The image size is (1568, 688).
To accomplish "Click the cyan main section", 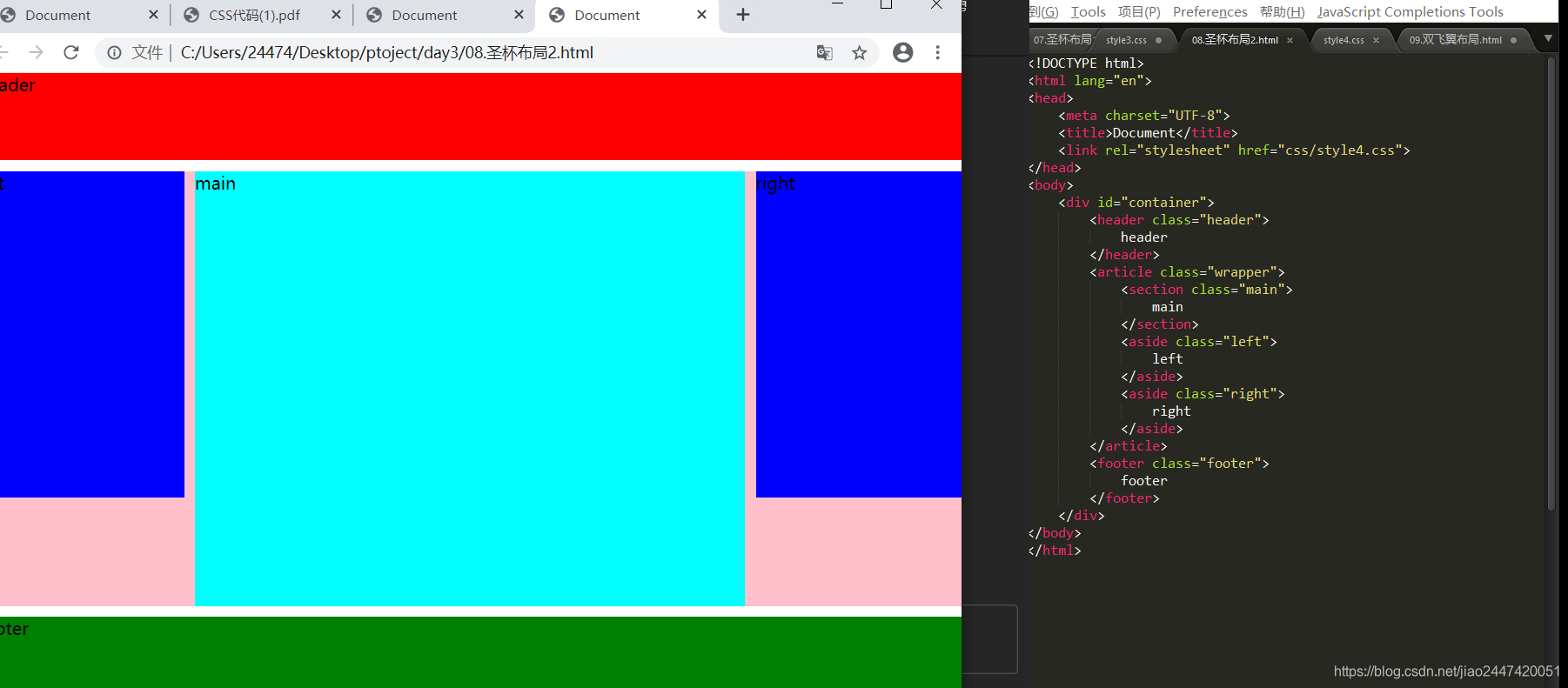I will click(x=470, y=389).
